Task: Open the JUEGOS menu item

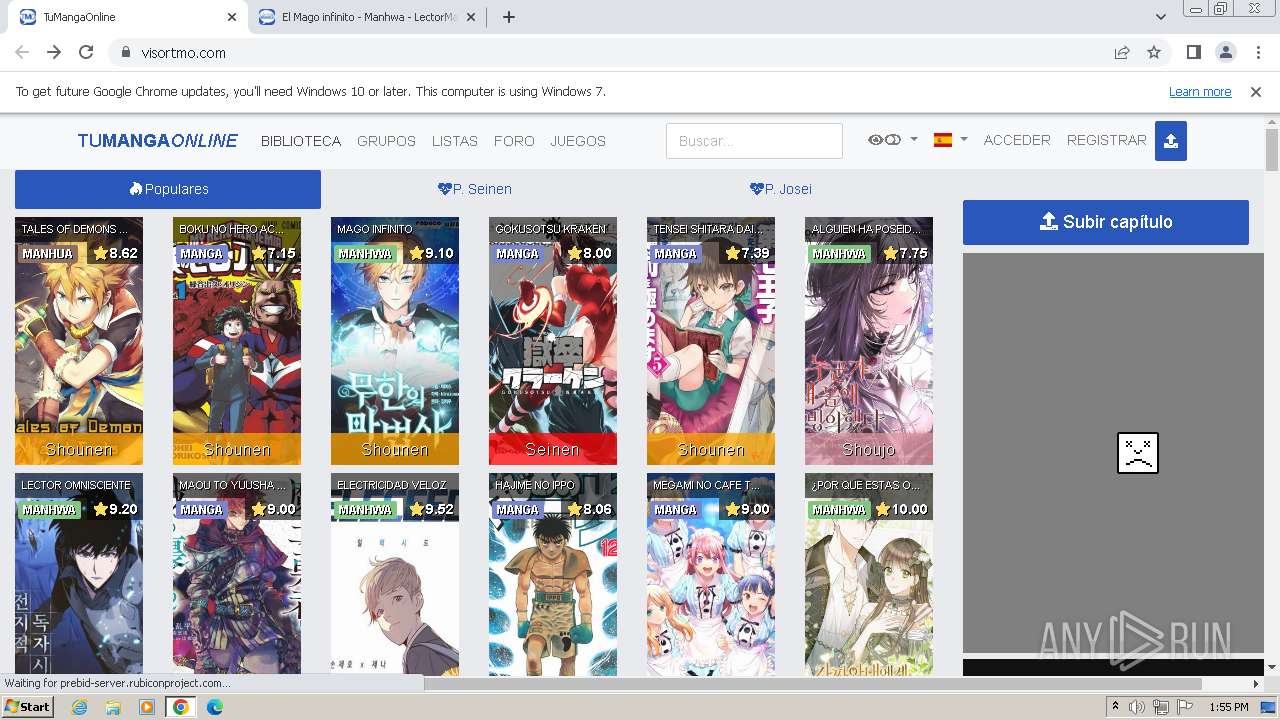Action: [x=578, y=141]
